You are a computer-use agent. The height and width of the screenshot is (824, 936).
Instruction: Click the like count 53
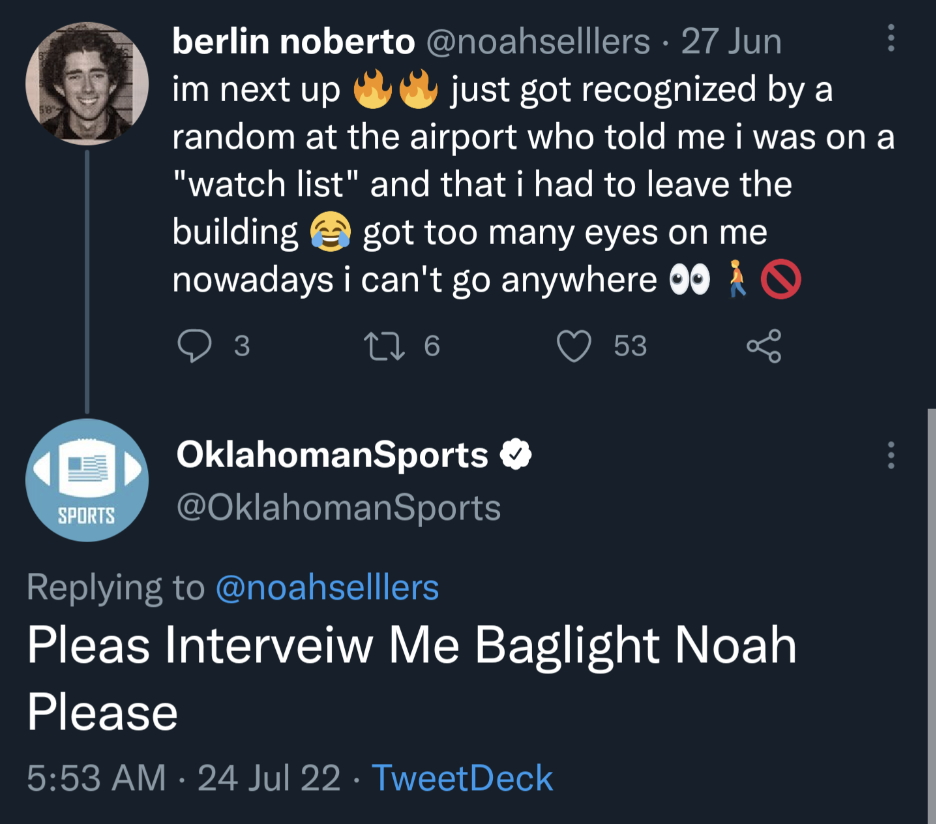coord(630,346)
